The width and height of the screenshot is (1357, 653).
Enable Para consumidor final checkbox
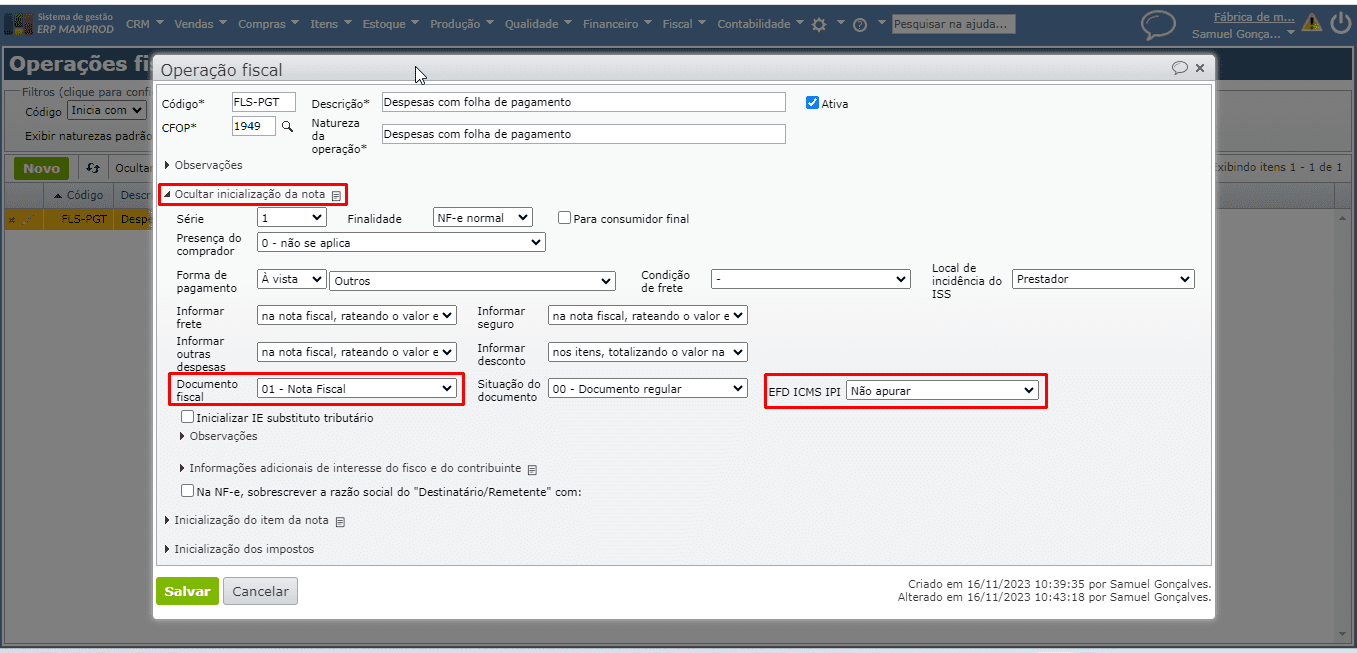coord(564,218)
